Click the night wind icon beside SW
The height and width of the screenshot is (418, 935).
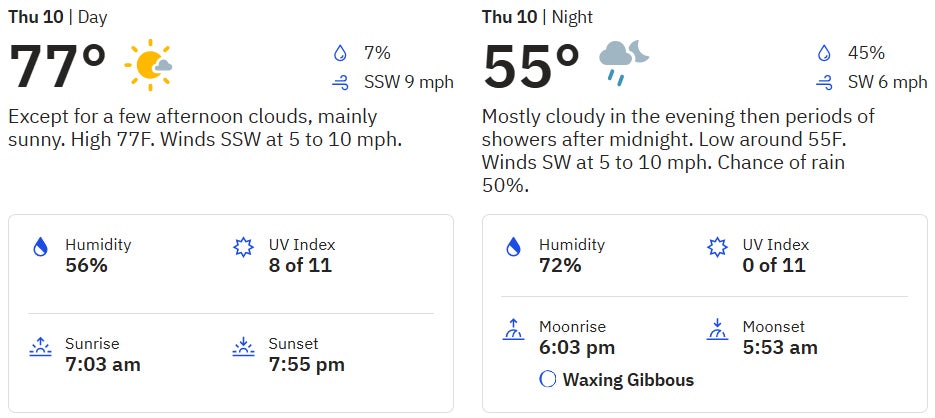(x=824, y=82)
